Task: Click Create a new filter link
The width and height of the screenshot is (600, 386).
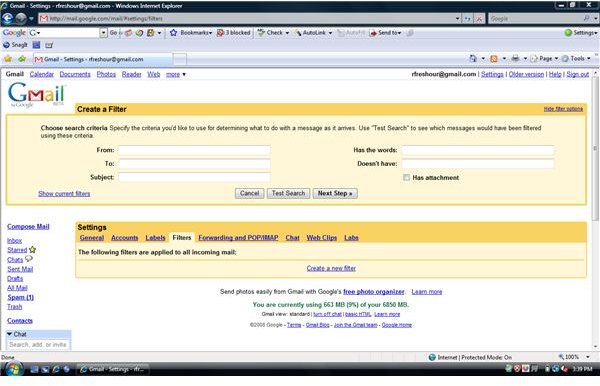Action: [331, 268]
